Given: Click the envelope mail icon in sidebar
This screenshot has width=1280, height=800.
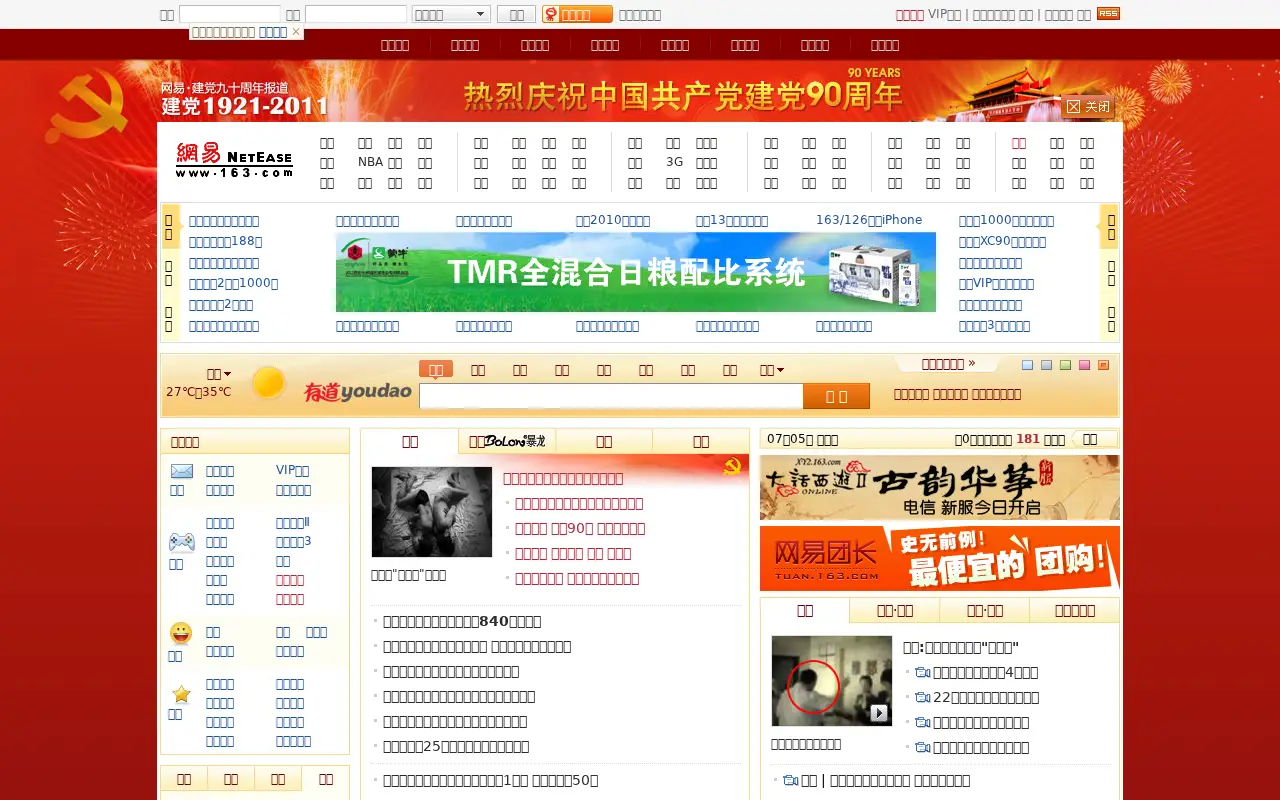Looking at the screenshot, I should [x=181, y=471].
